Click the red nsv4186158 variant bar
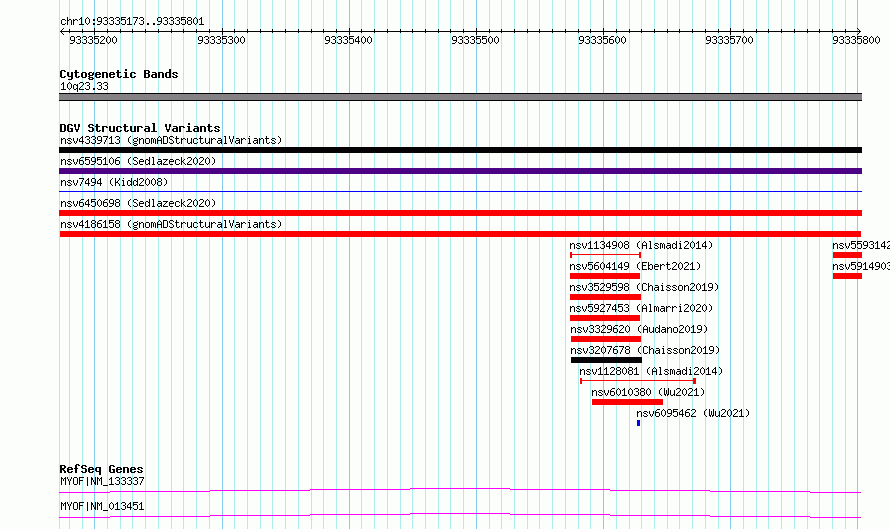 (460, 234)
